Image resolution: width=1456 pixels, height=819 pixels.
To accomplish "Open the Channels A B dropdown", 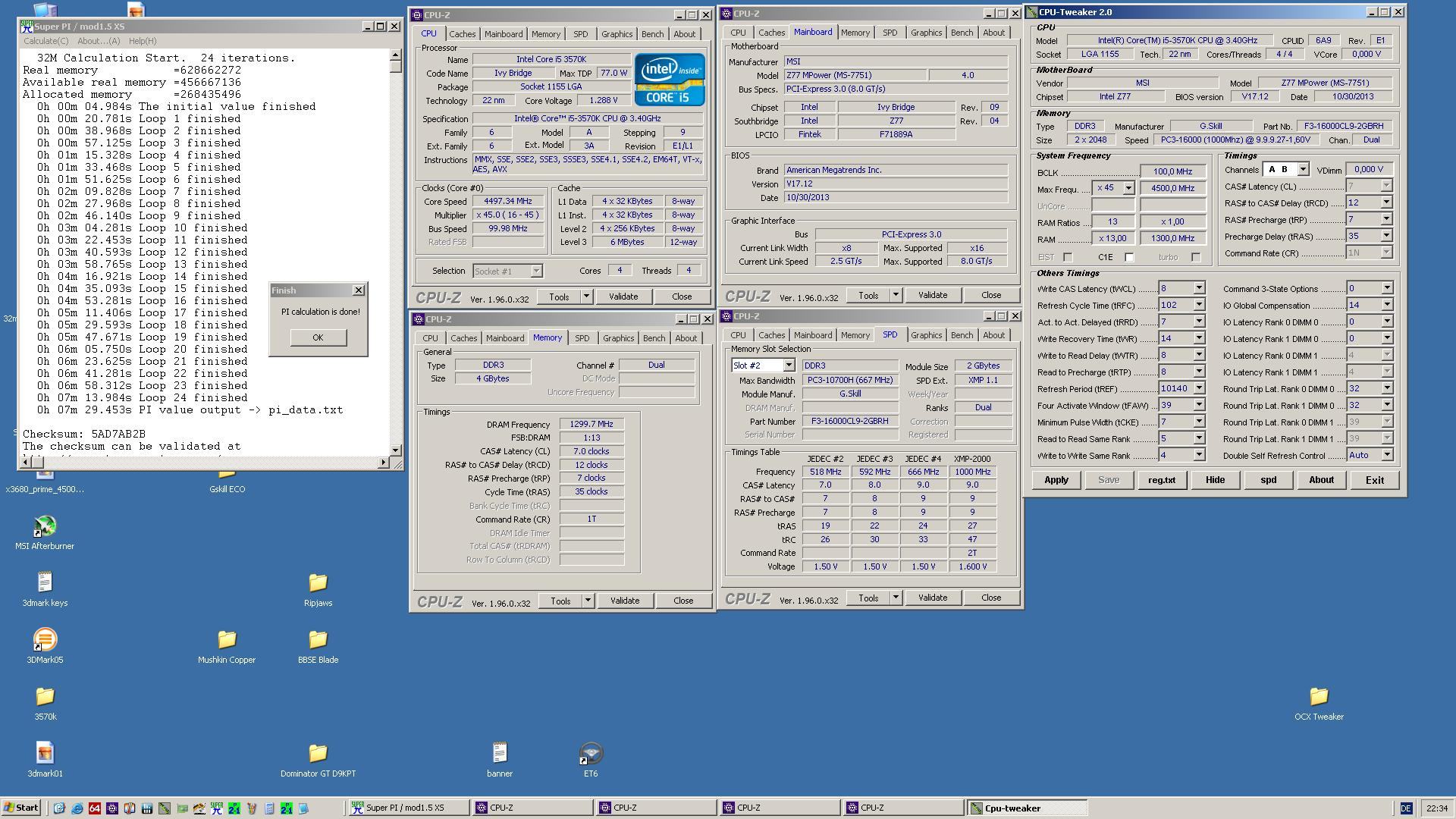I will click(1303, 170).
